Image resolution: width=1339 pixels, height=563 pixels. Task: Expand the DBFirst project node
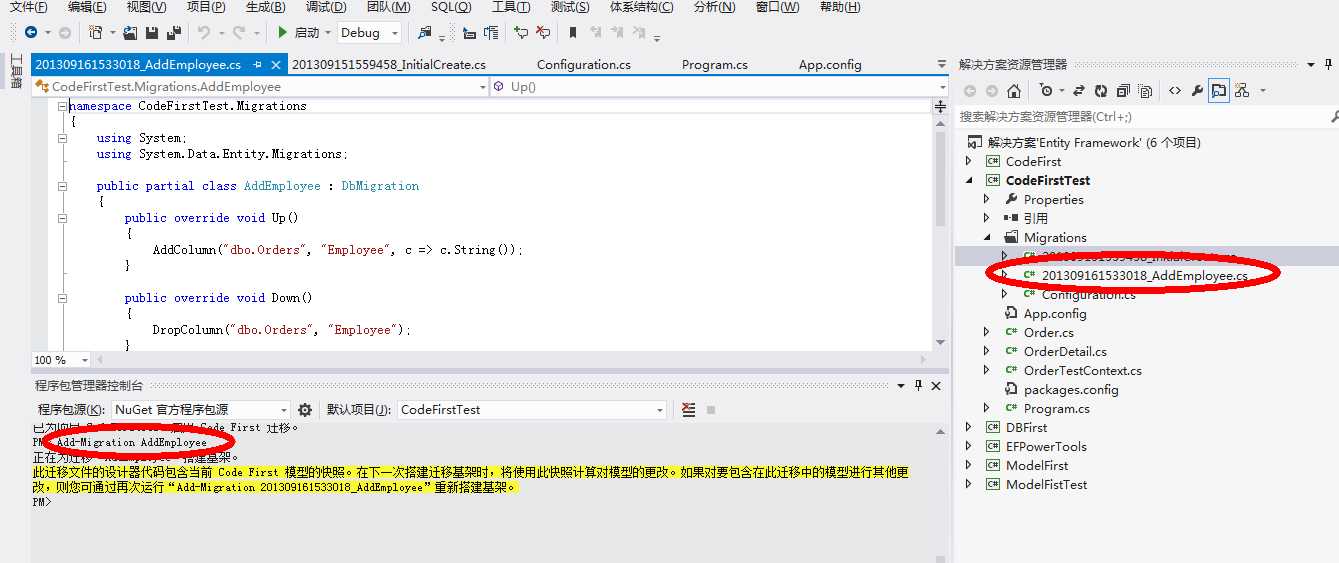coord(968,427)
